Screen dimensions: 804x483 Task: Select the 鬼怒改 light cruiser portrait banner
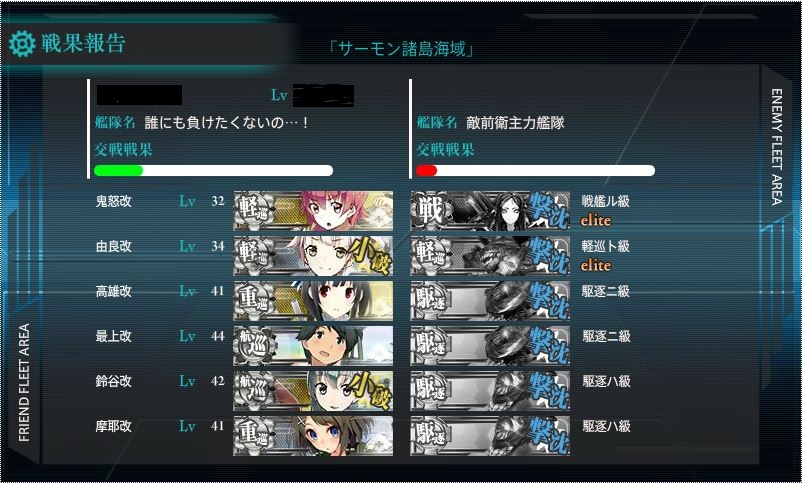coord(313,211)
